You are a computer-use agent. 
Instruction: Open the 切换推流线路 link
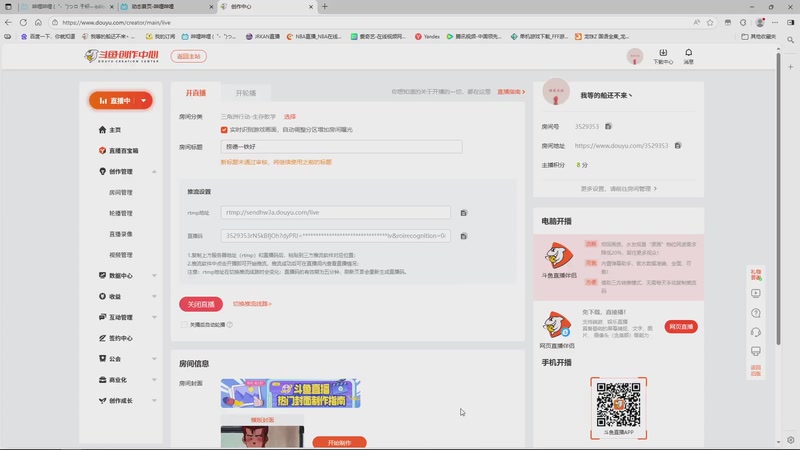(252, 304)
